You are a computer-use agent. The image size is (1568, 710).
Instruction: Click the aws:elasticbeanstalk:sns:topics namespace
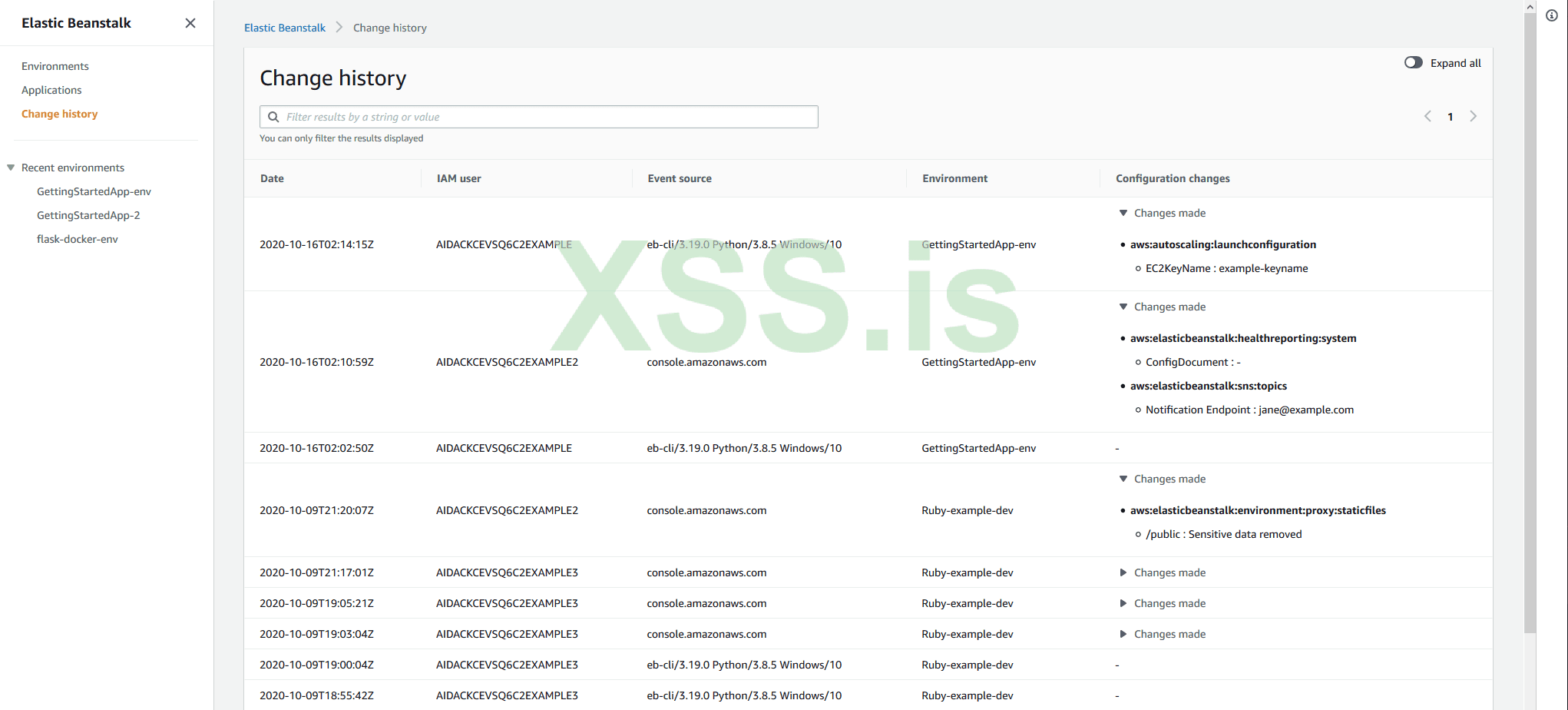pyautogui.click(x=1209, y=386)
